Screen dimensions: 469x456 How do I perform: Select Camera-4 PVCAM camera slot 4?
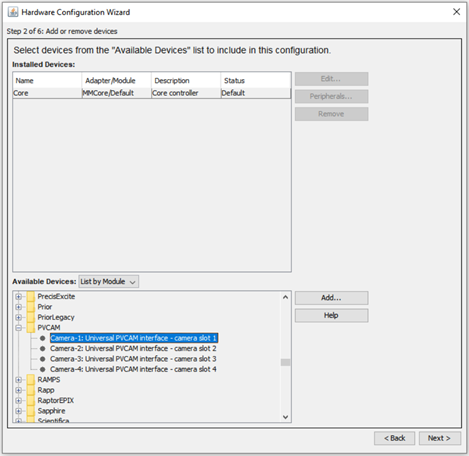click(133, 369)
